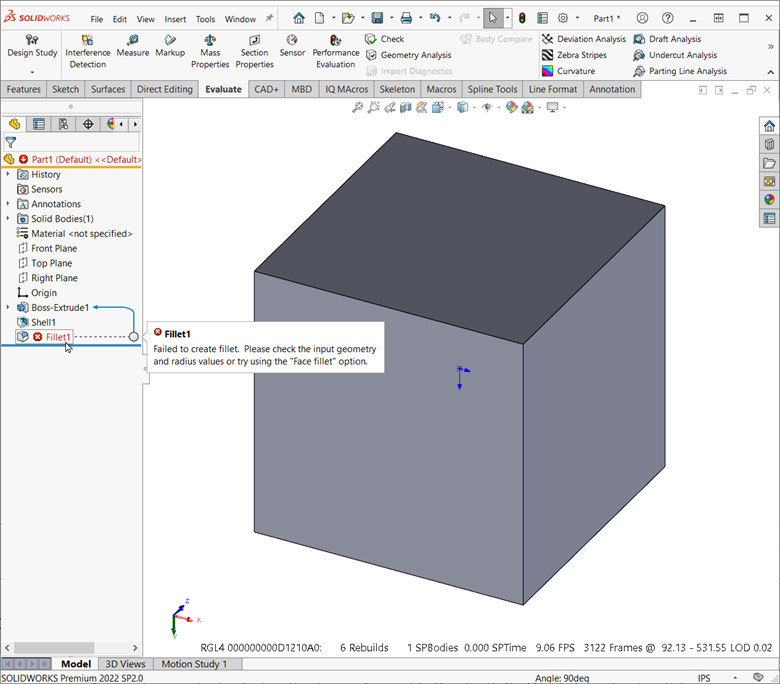Switch to the Features tab
Screen dimensions: 780x684
(x=23, y=90)
